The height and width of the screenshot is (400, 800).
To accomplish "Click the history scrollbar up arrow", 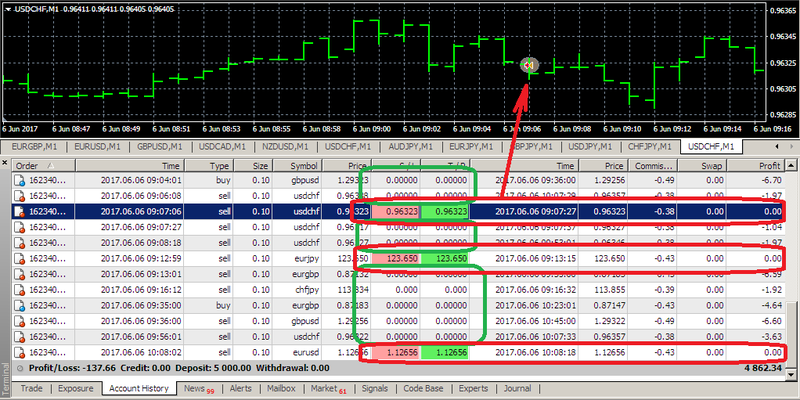I will click(791, 165).
